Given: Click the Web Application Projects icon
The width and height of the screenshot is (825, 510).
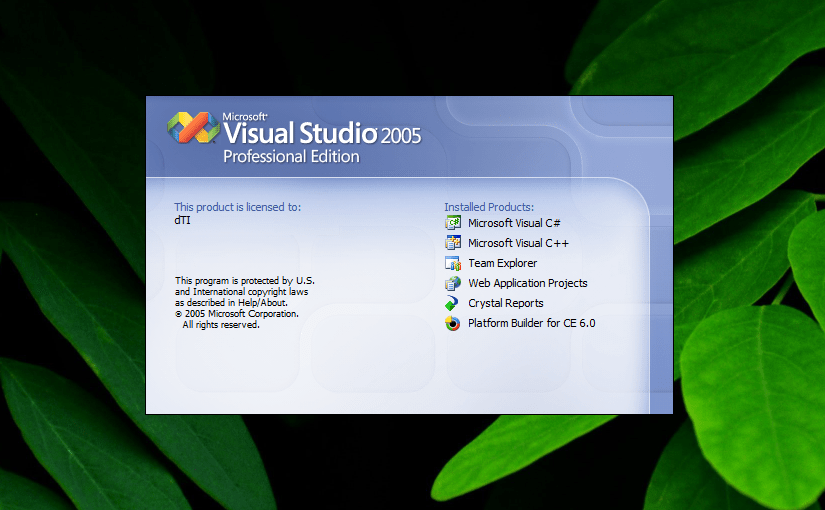Looking at the screenshot, I should click(452, 283).
